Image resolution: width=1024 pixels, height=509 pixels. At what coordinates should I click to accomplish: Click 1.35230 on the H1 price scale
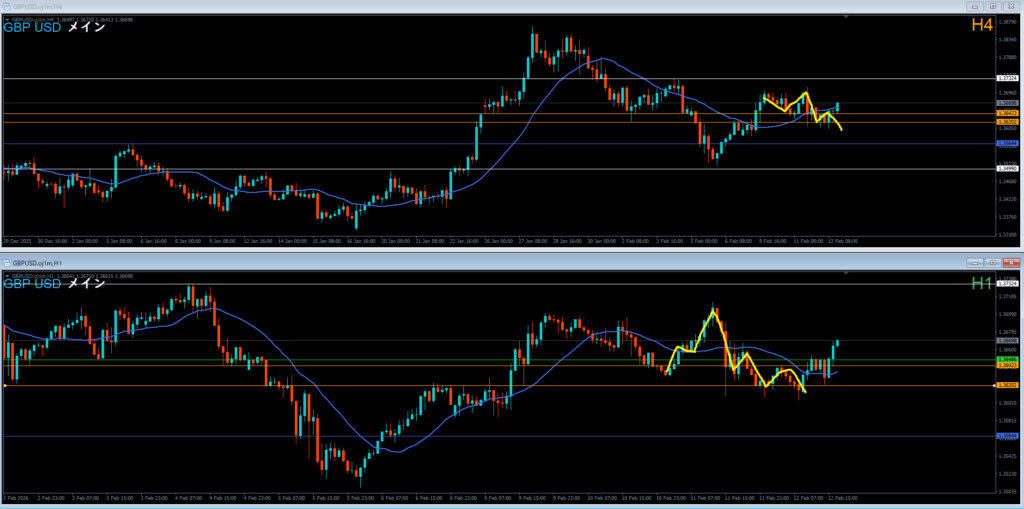click(1007, 474)
